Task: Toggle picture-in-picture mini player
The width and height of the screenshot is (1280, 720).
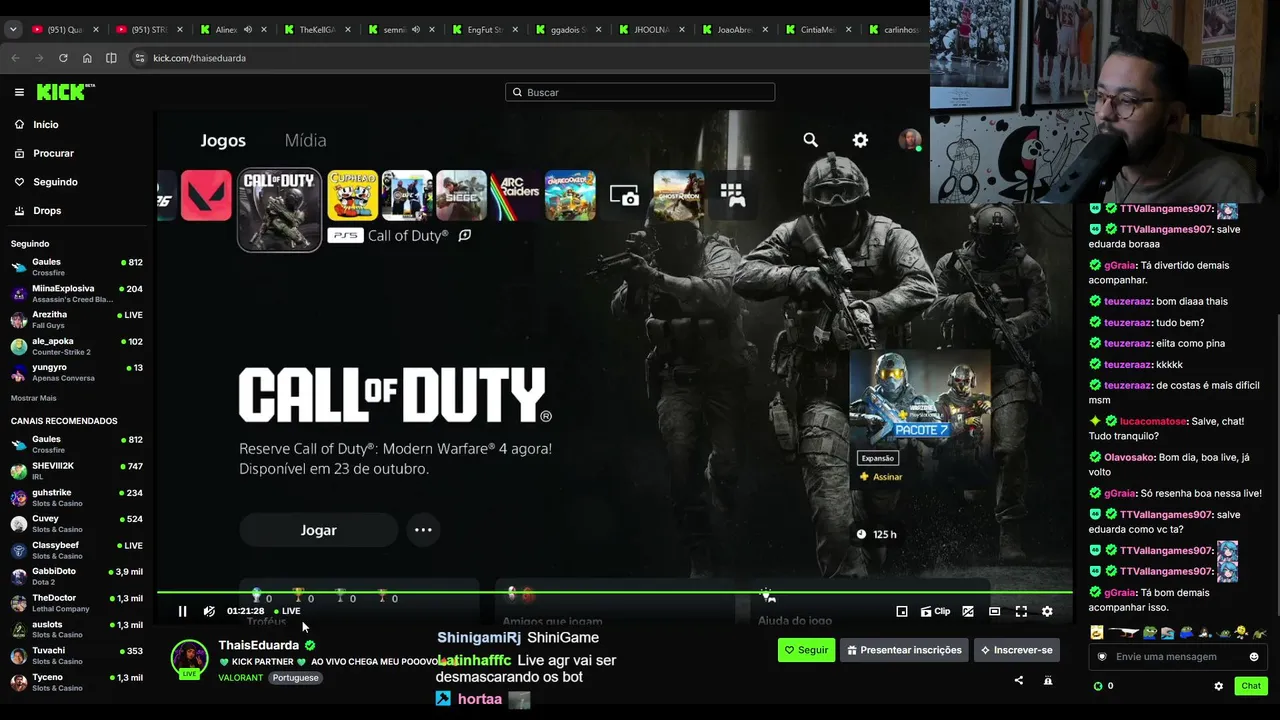Action: click(x=902, y=611)
